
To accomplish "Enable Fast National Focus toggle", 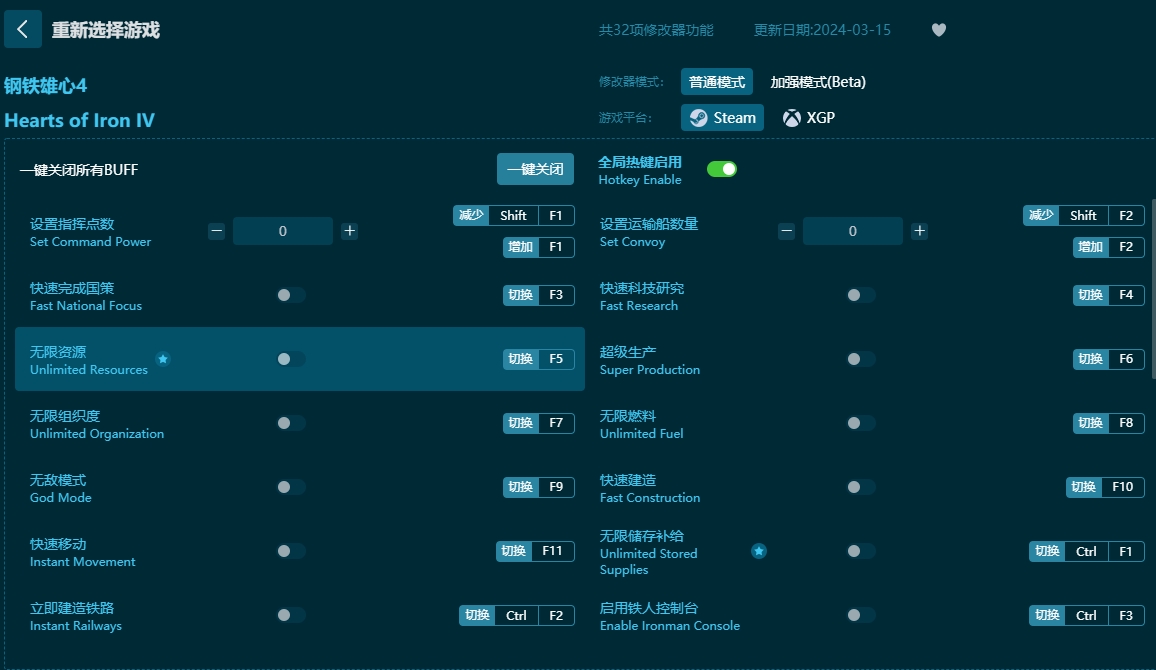I will pyautogui.click(x=290, y=295).
